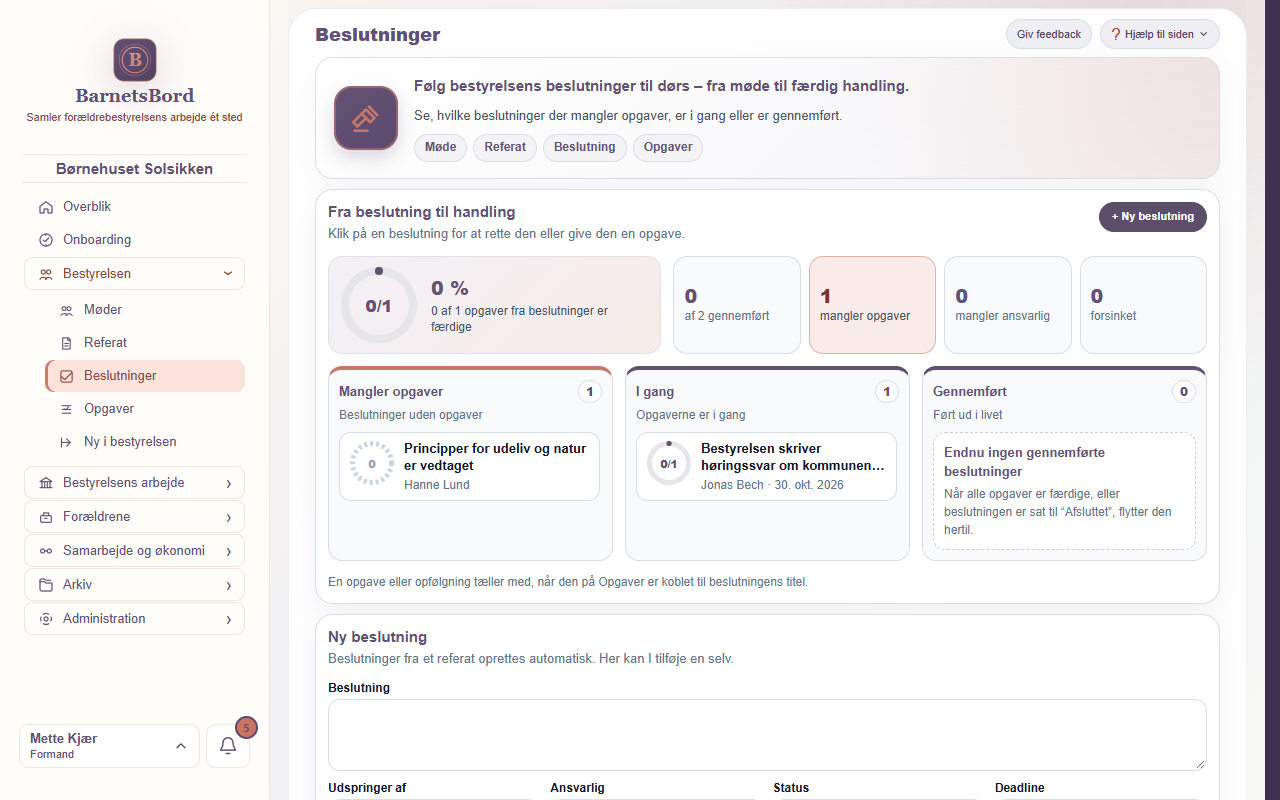Open the Mette Kjær user menu
This screenshot has width=1280, height=800.
point(109,746)
